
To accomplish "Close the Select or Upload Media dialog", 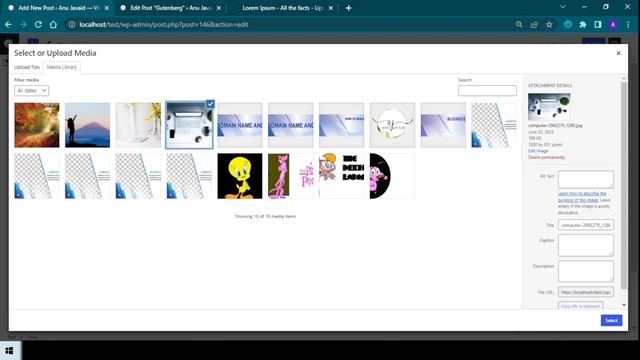I will [618, 53].
